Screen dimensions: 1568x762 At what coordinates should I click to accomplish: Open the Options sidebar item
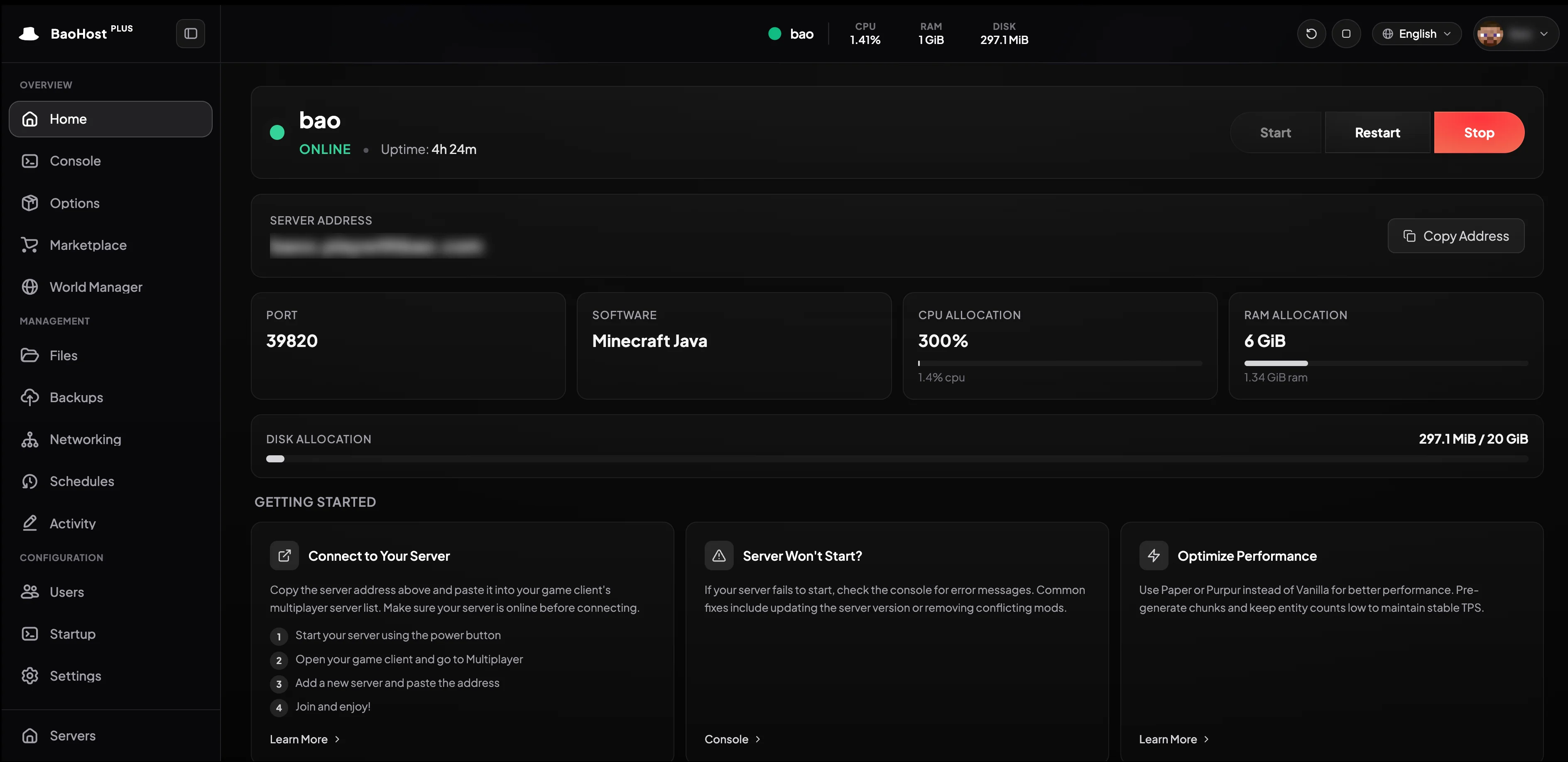click(110, 203)
